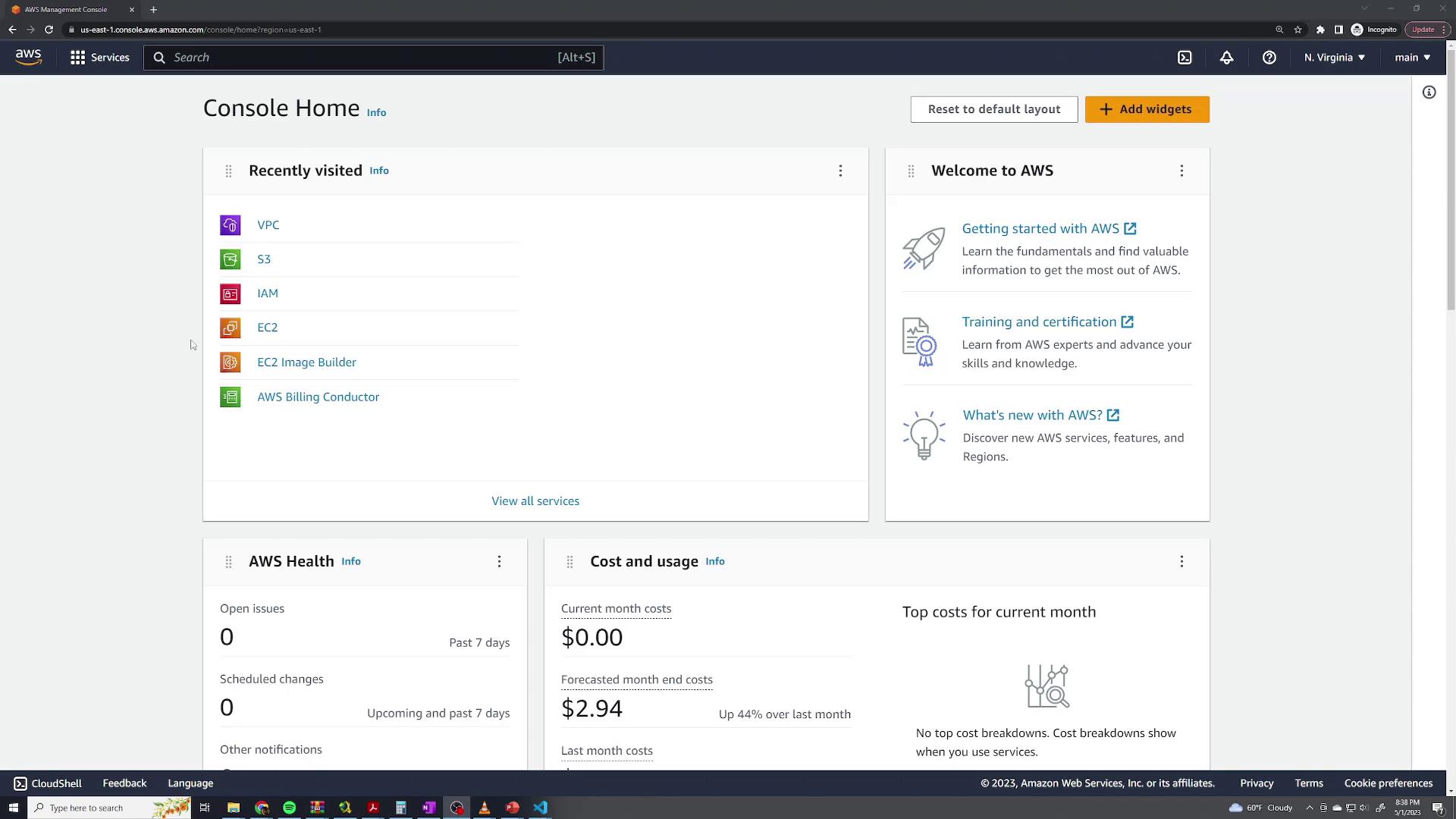The image size is (1456, 819).
Task: Open Recently visited widget options menu
Action: (x=840, y=171)
